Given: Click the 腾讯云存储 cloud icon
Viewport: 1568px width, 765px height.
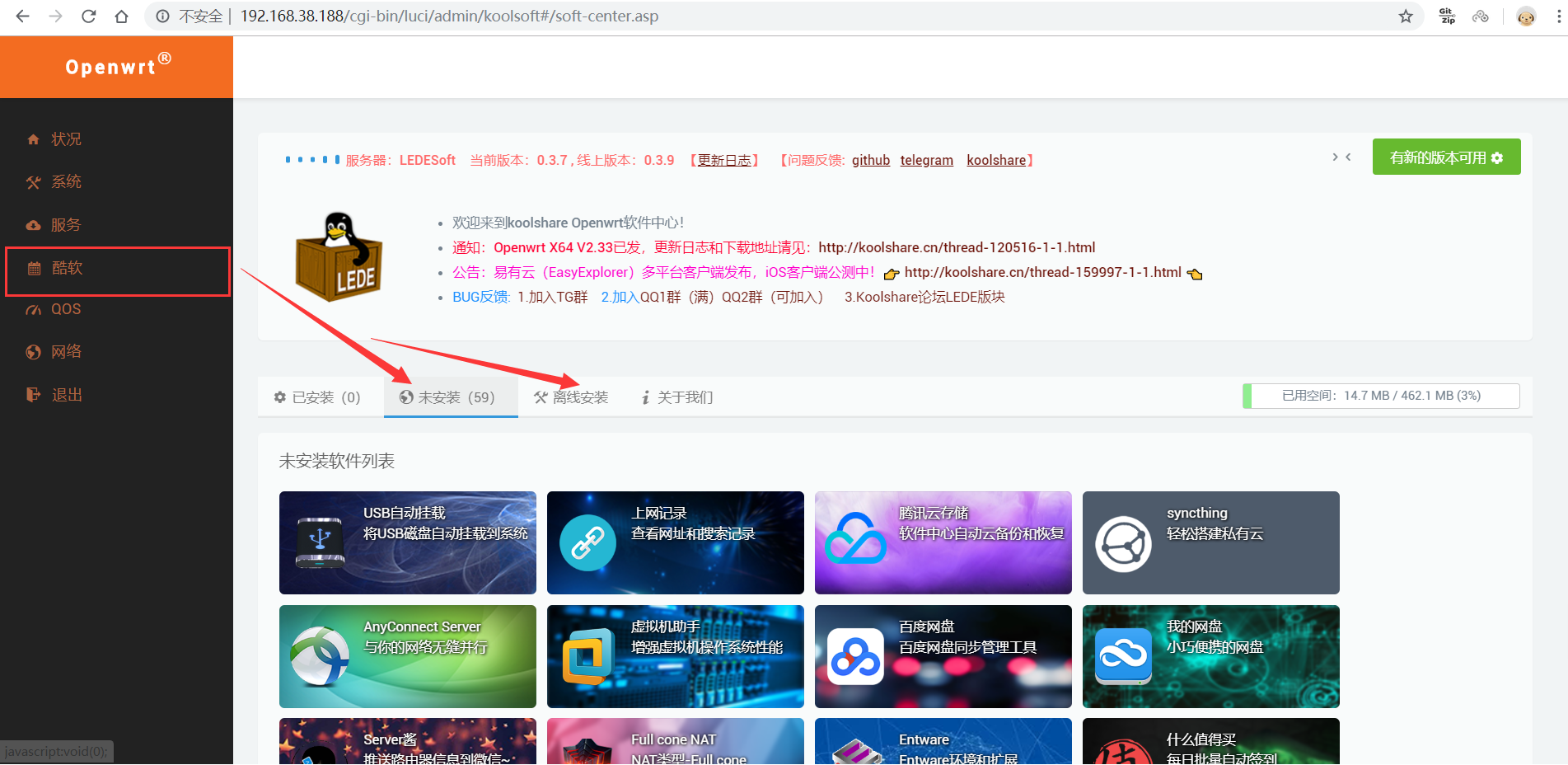Looking at the screenshot, I should point(855,539).
